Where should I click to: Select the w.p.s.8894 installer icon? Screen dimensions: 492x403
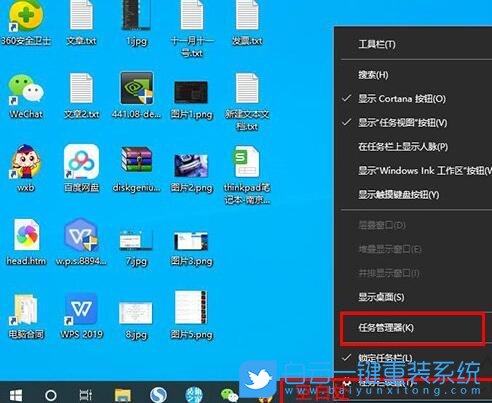[x=81, y=242]
